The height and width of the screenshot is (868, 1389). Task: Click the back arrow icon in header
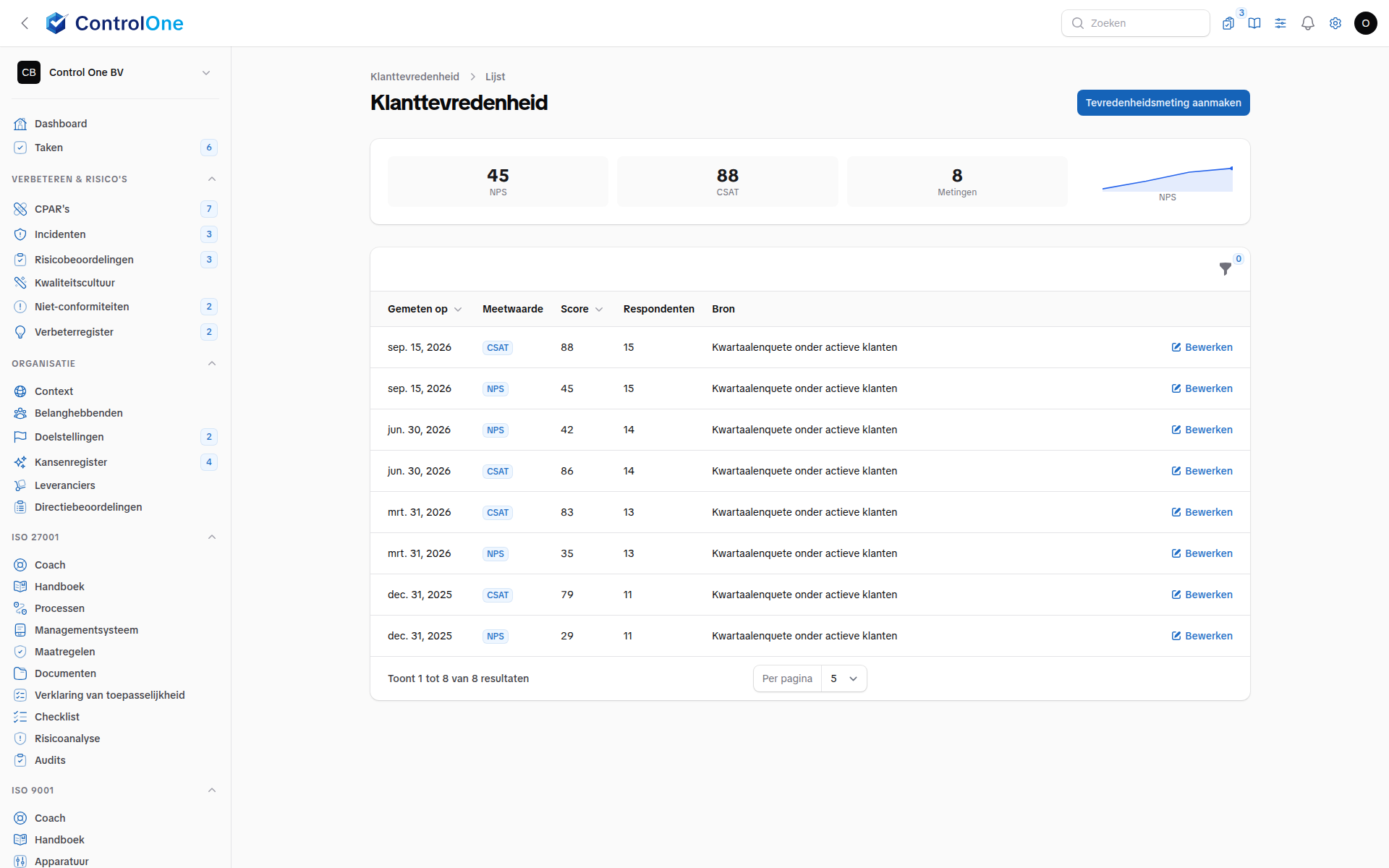click(25, 23)
